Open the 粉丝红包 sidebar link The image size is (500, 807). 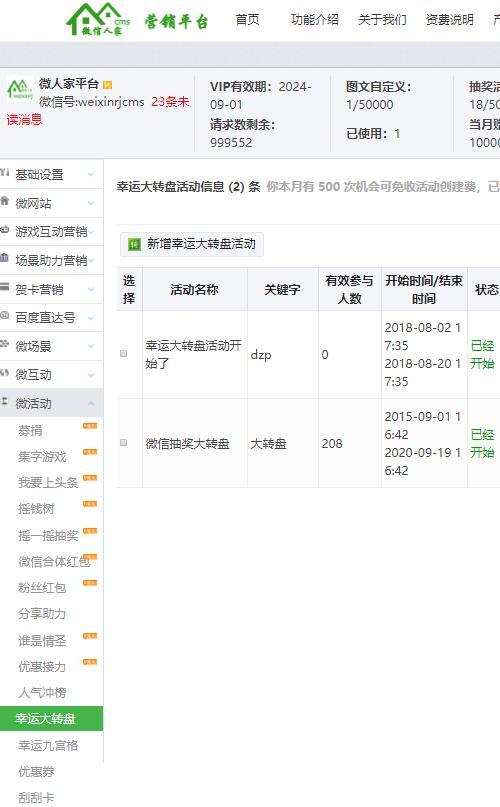click(42, 588)
